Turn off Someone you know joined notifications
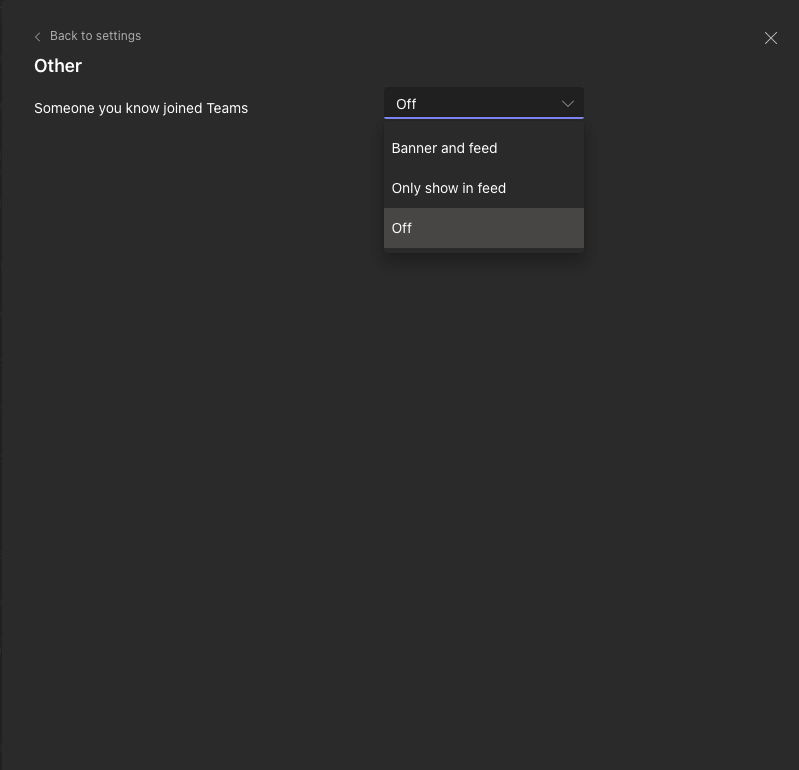The height and width of the screenshot is (770, 799). point(484,228)
